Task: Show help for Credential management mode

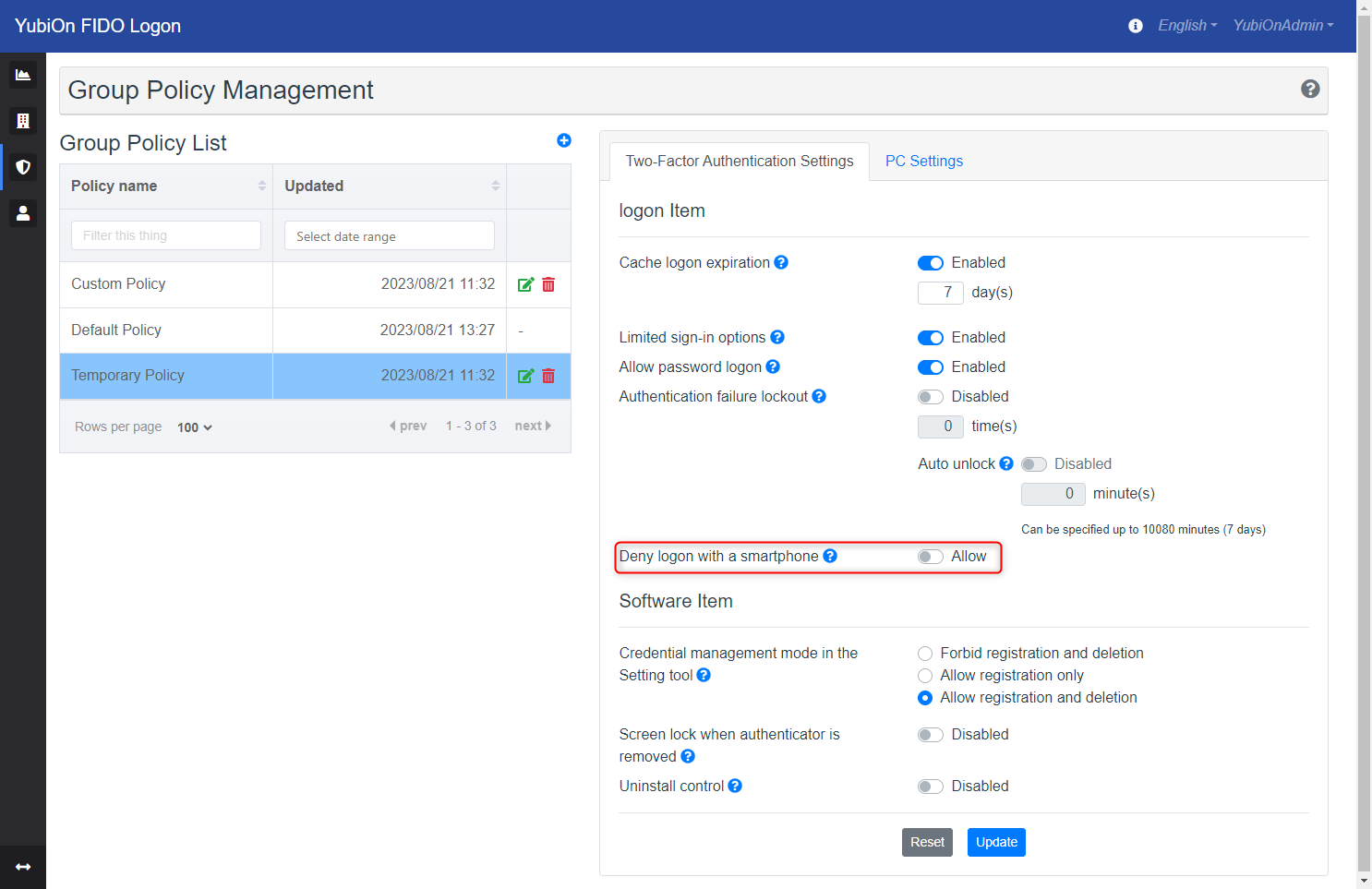Action: (x=704, y=675)
